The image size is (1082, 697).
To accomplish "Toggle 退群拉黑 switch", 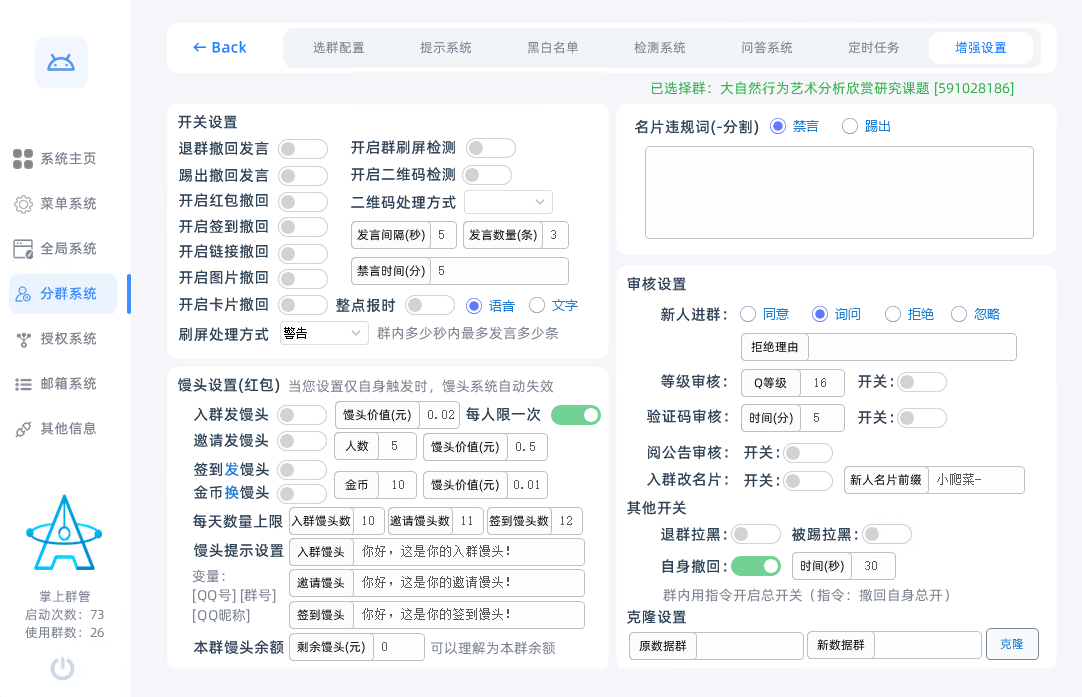I will click(756, 534).
